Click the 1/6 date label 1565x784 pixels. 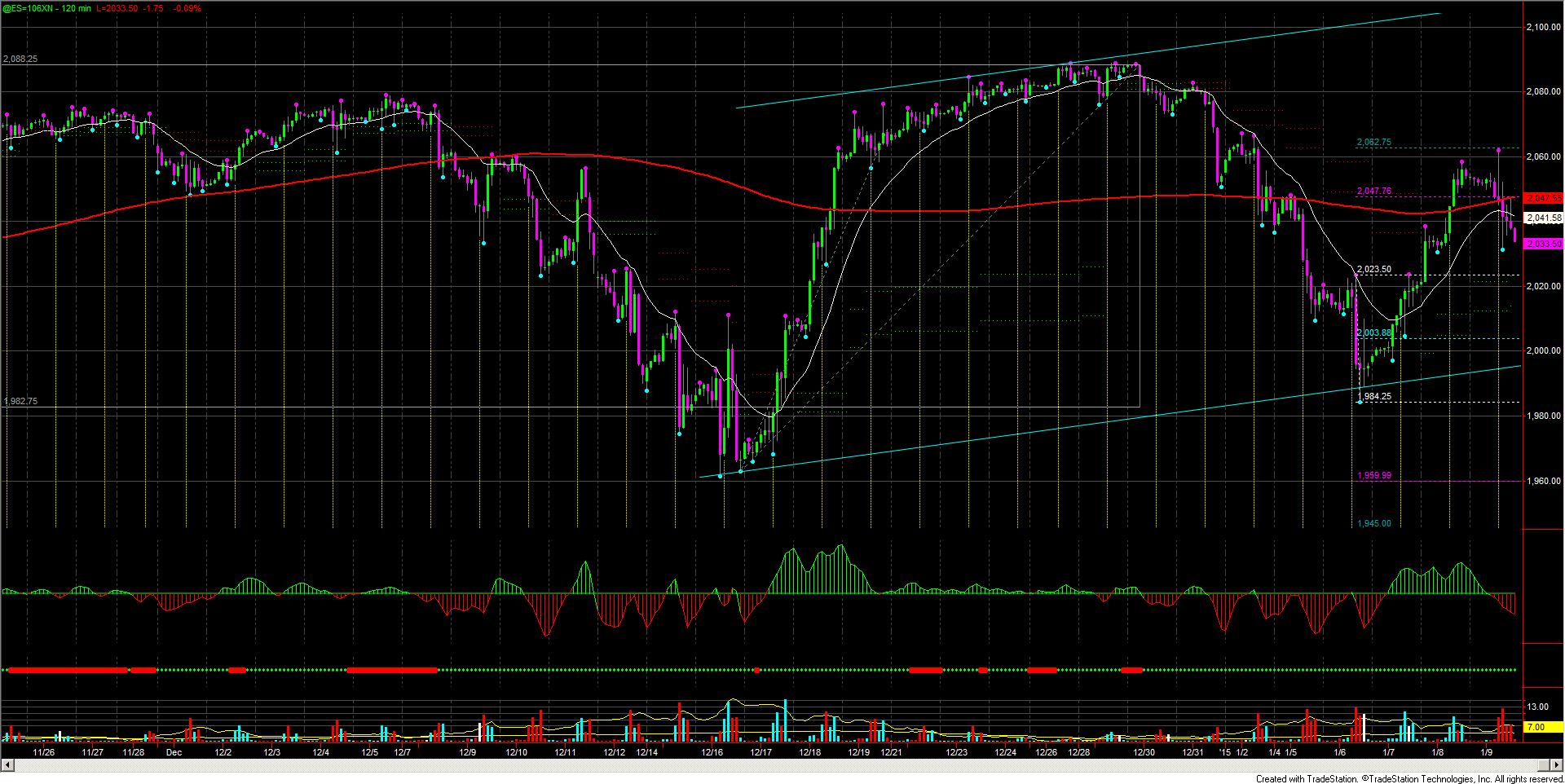[x=1340, y=753]
